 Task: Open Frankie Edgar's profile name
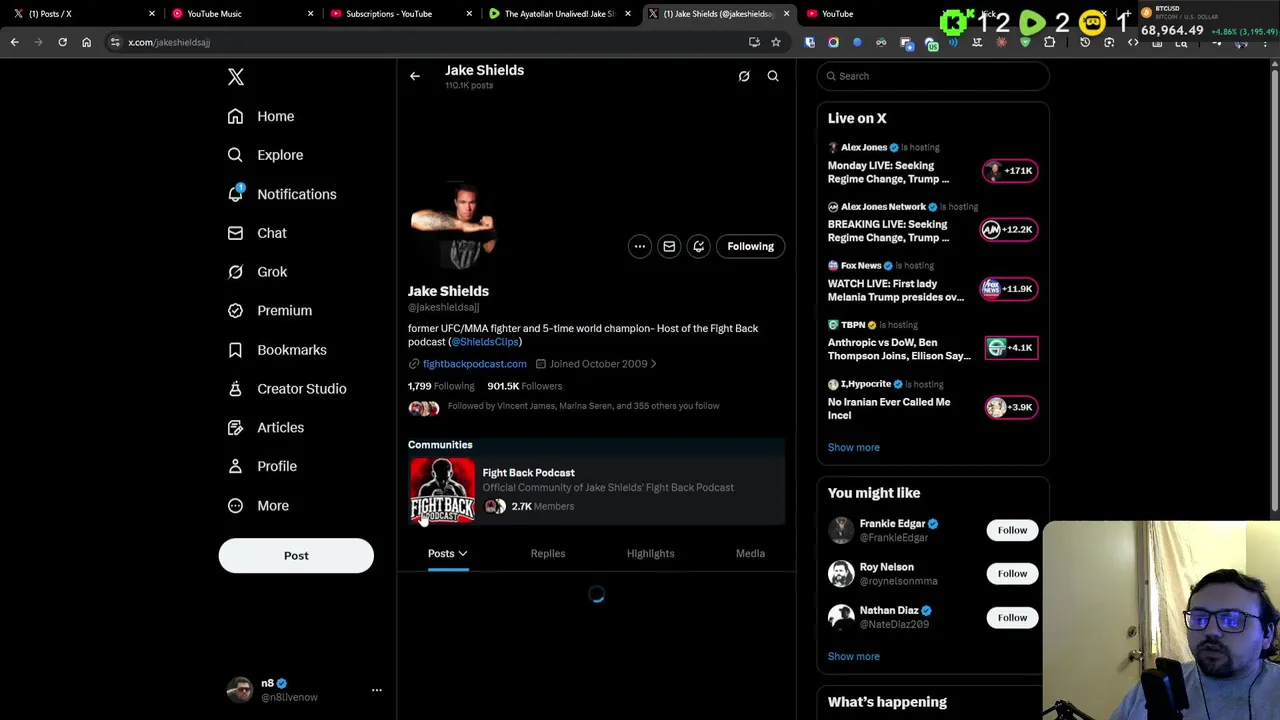click(892, 524)
